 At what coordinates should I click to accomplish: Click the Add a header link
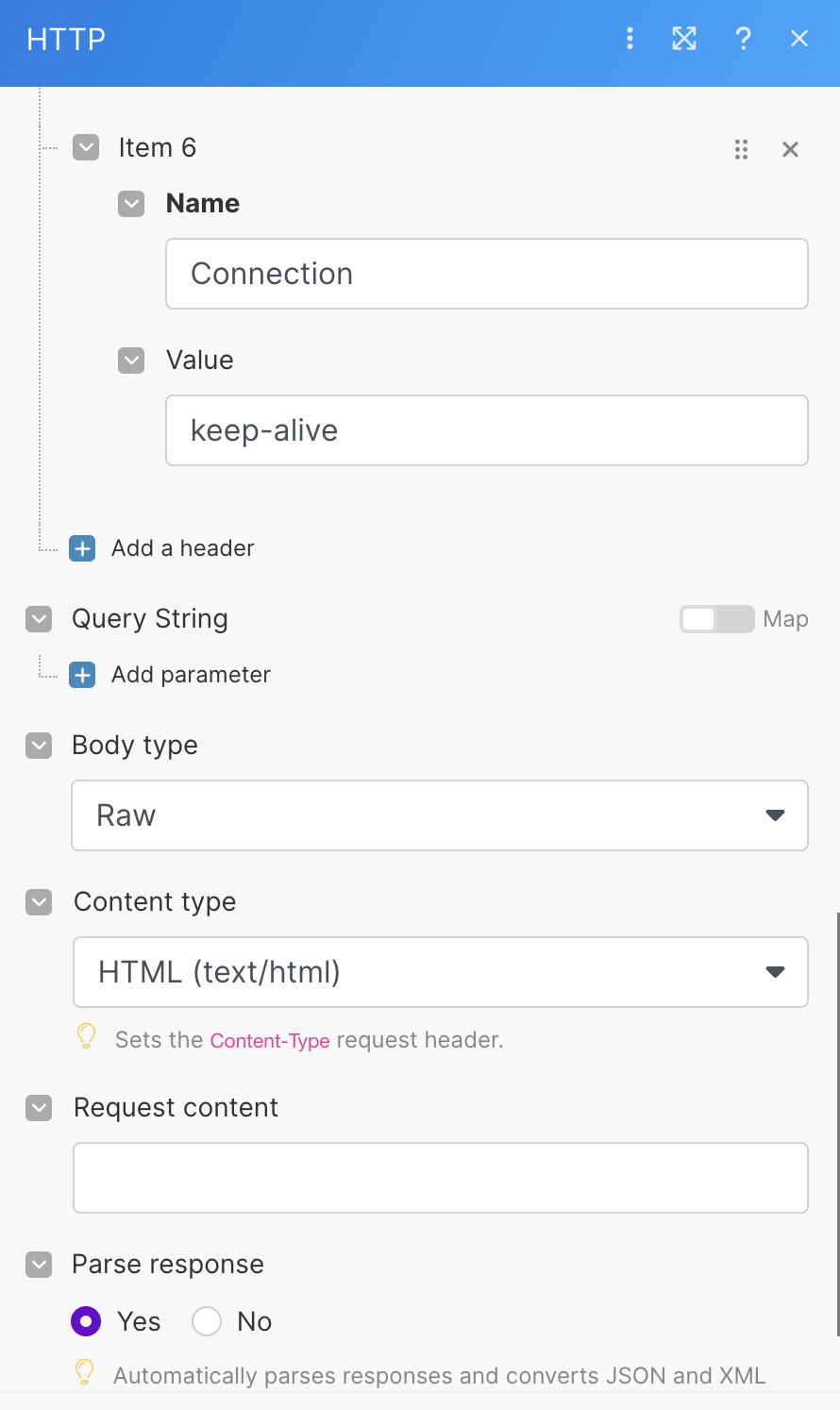click(x=183, y=548)
